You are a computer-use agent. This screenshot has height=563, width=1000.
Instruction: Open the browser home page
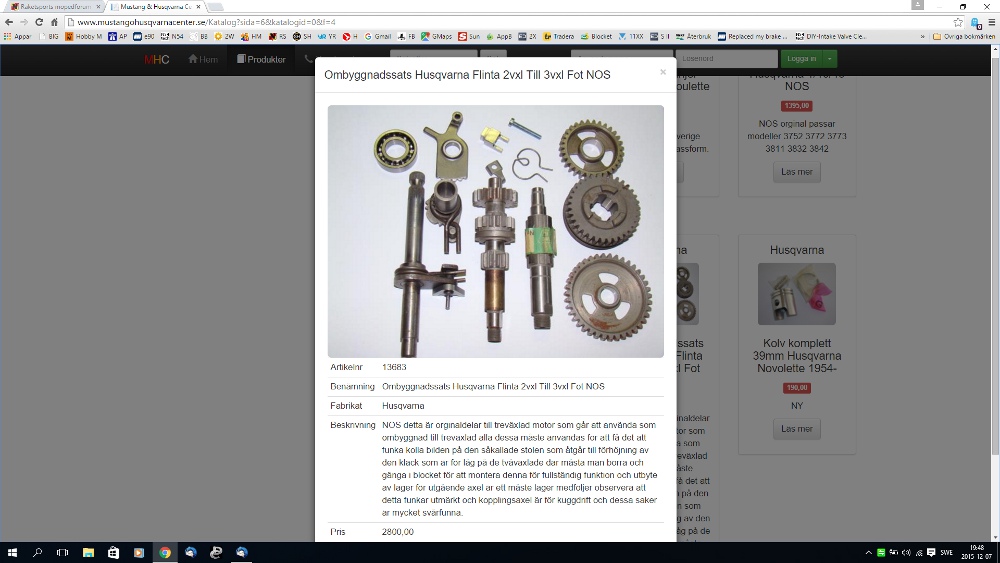54,22
